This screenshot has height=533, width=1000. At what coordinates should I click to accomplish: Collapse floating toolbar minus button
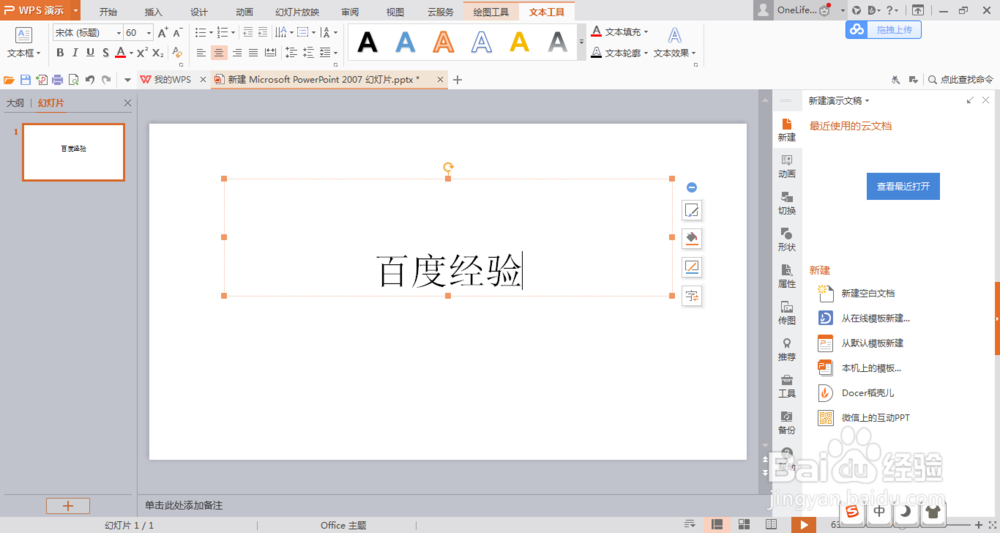click(691, 187)
